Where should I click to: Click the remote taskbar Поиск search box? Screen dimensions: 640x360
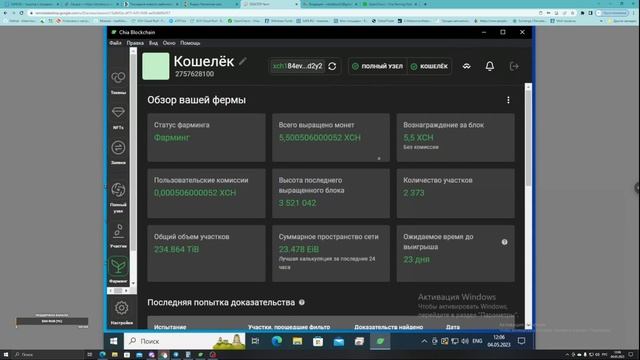pos(184,341)
